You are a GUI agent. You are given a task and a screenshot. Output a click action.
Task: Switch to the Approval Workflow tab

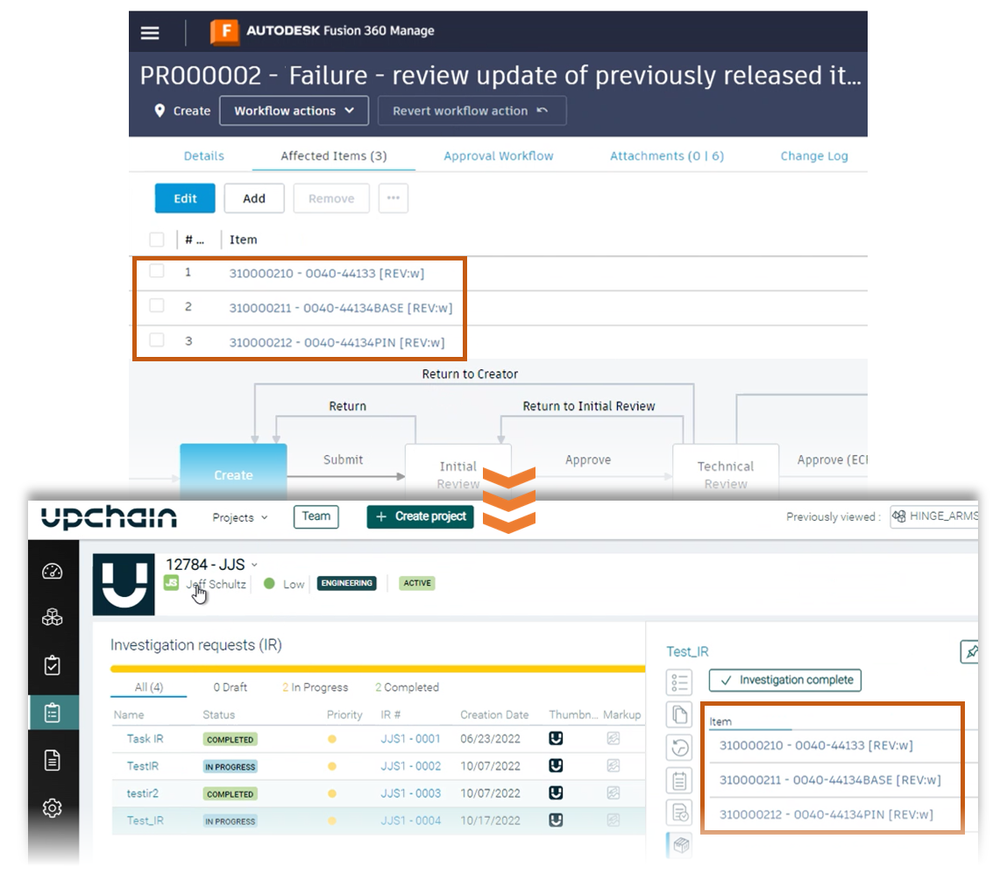click(498, 156)
